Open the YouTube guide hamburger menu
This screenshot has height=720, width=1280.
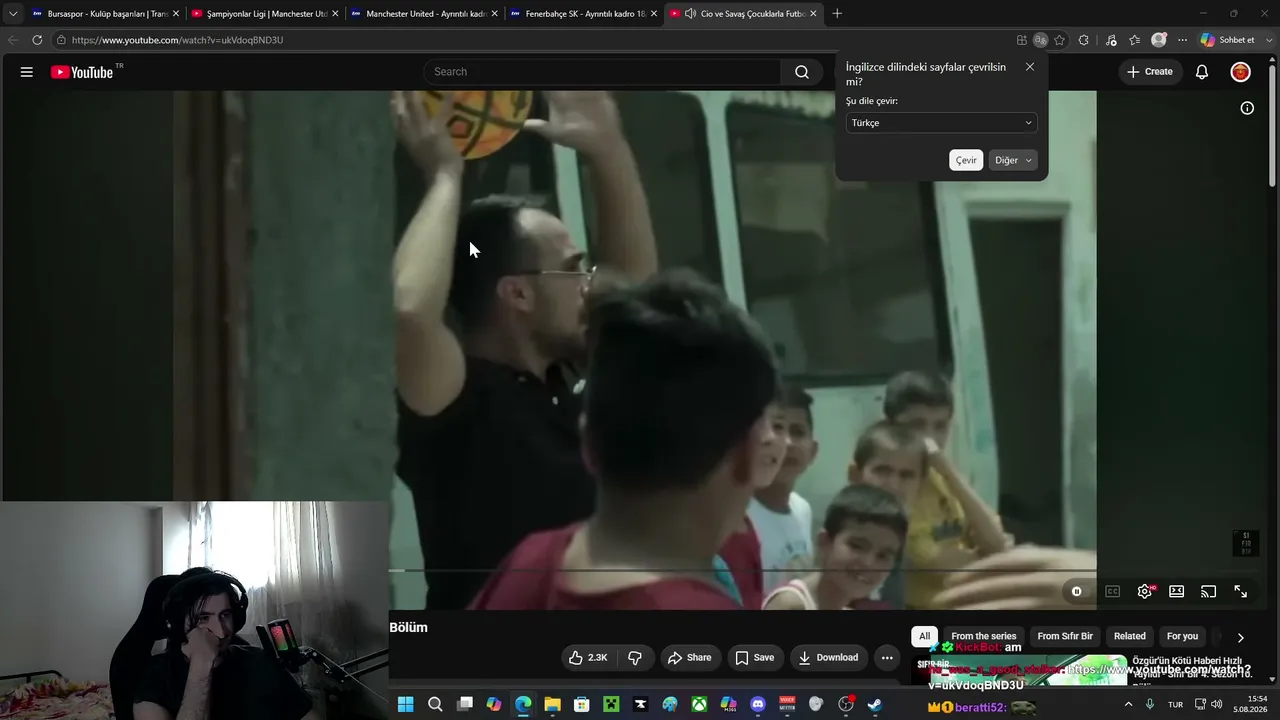point(27,72)
